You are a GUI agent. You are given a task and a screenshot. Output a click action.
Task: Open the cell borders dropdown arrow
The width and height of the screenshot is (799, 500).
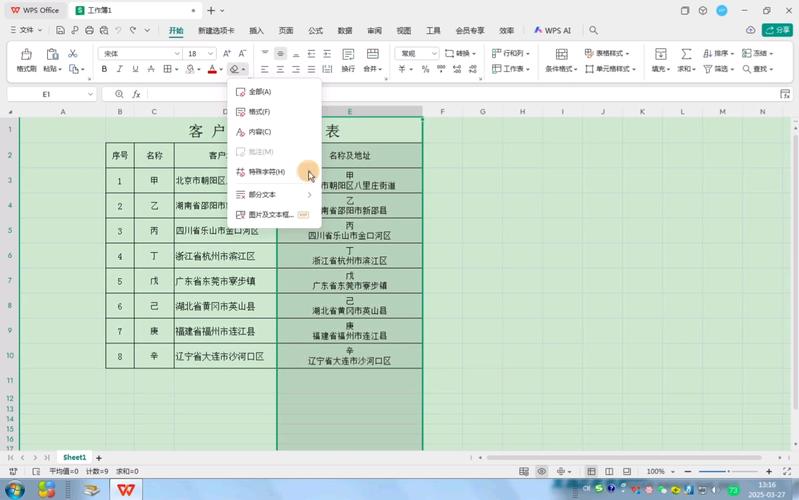177,69
